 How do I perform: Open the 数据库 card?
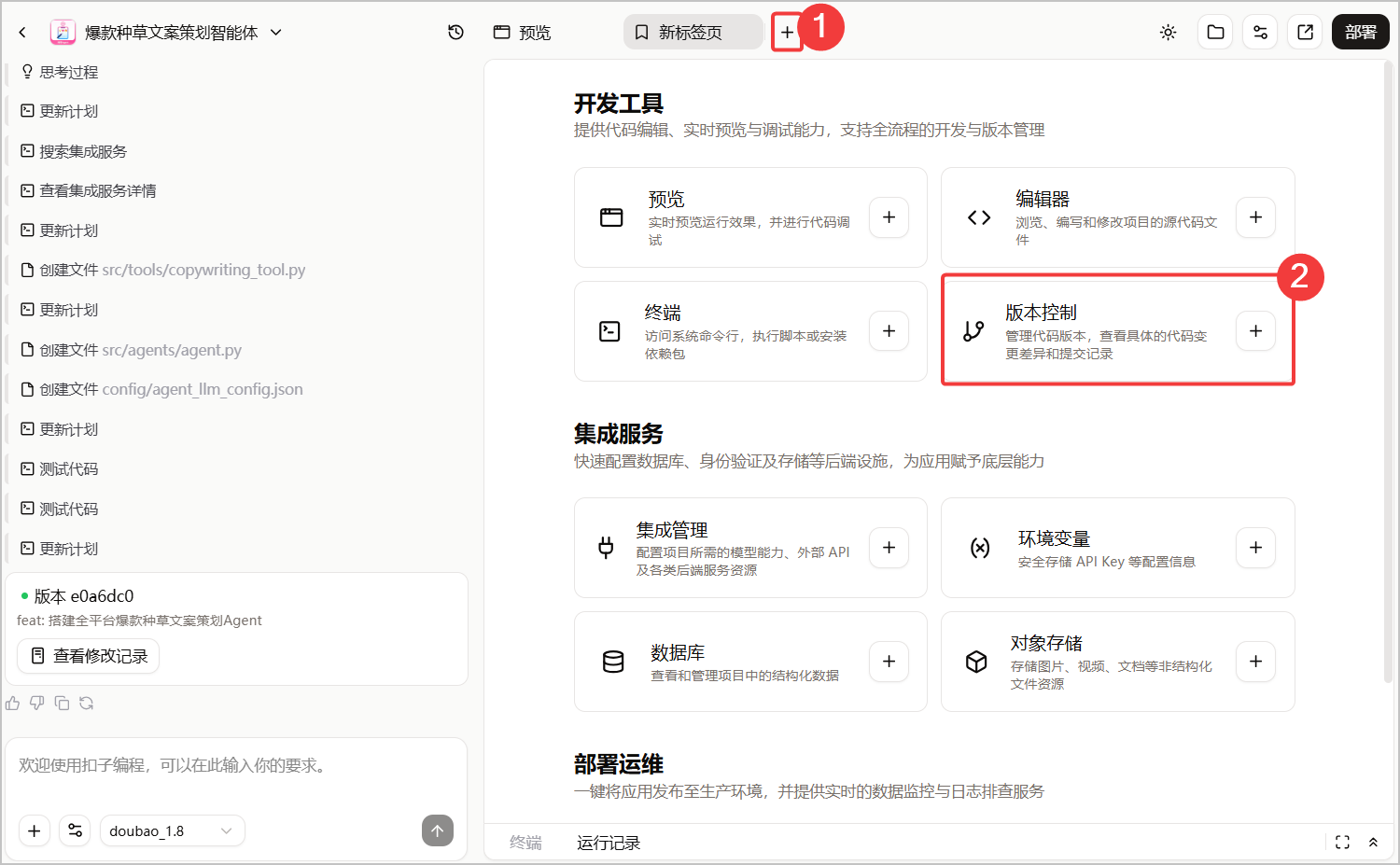pos(750,662)
